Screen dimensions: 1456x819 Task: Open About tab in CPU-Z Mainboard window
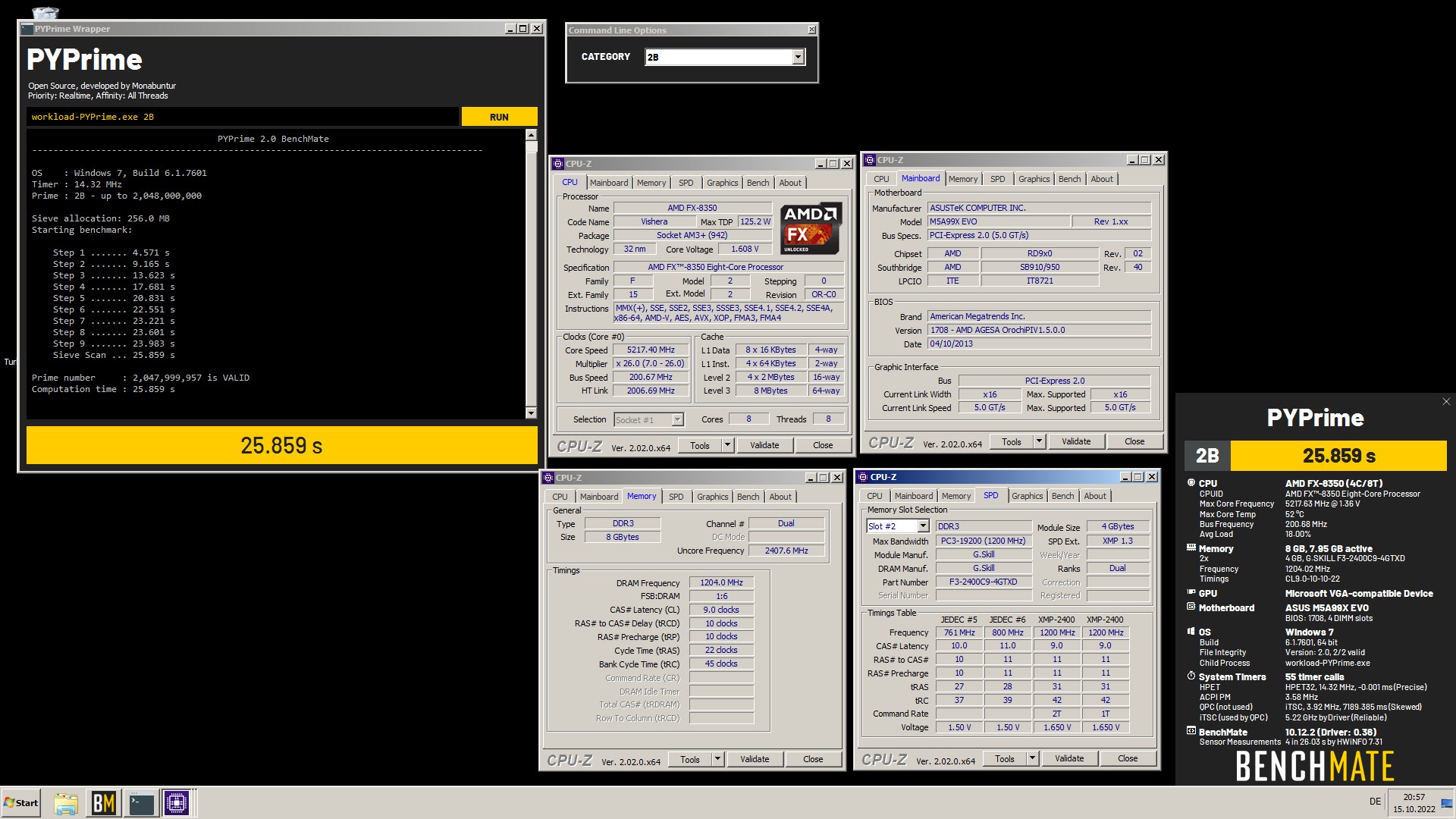(x=1102, y=179)
